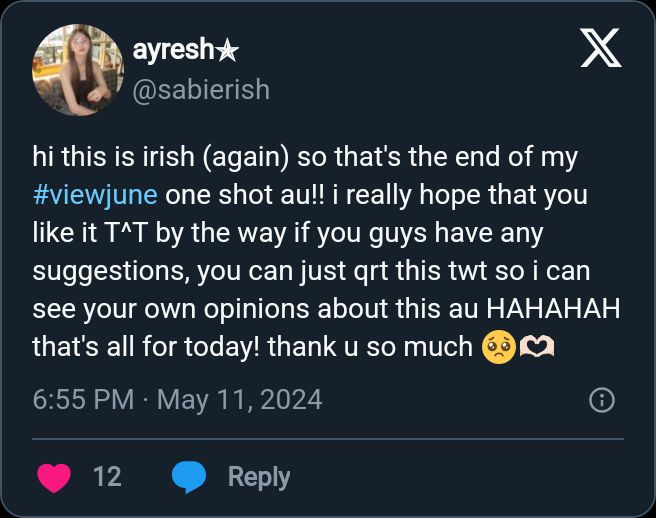This screenshot has height=518, width=656.
Task: Click the 6:55 PM time text
Action: 83,400
